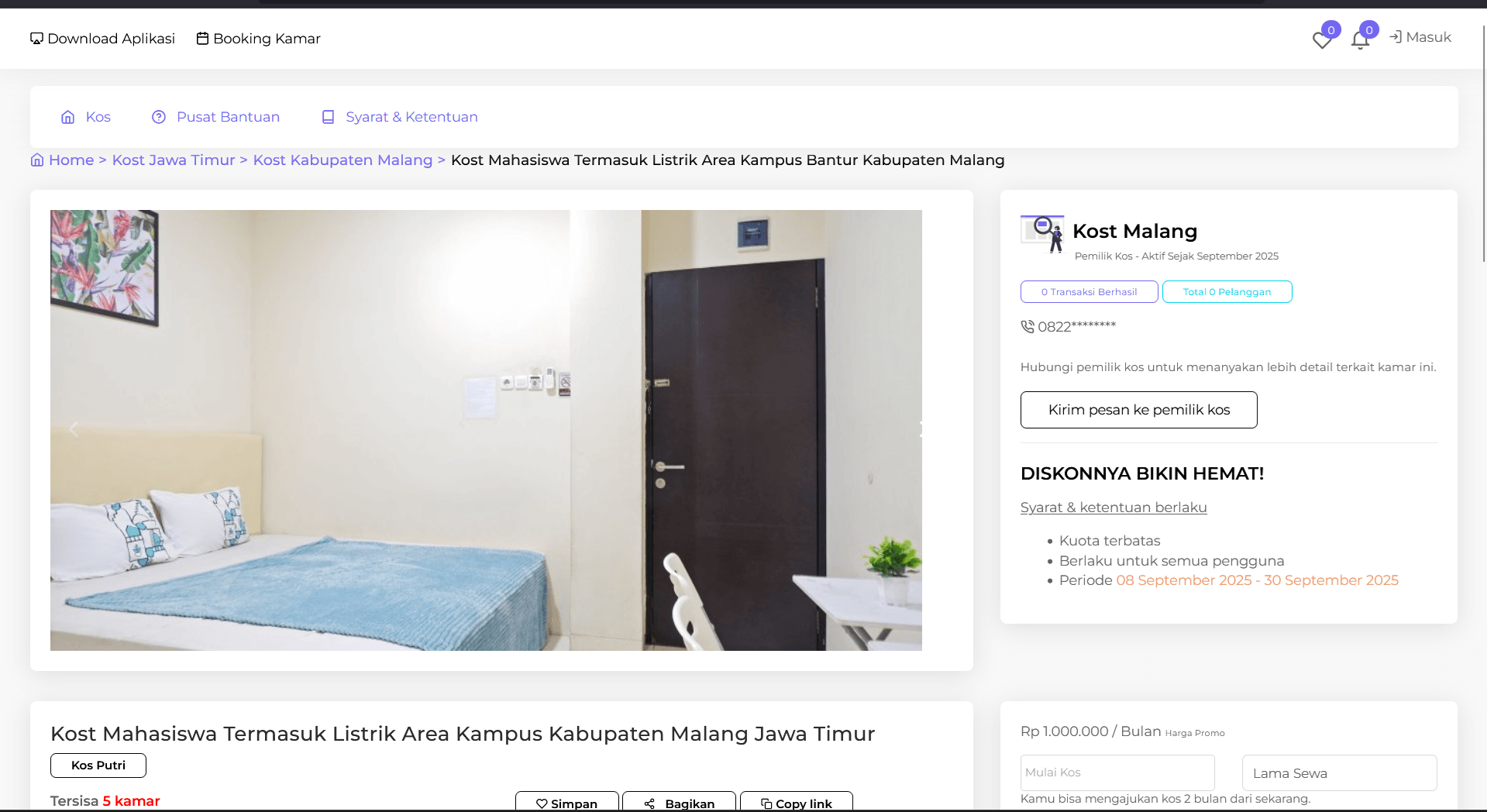Open Kost Kabupaten Malang breadcrumb
This screenshot has width=1487, height=812.
click(342, 160)
